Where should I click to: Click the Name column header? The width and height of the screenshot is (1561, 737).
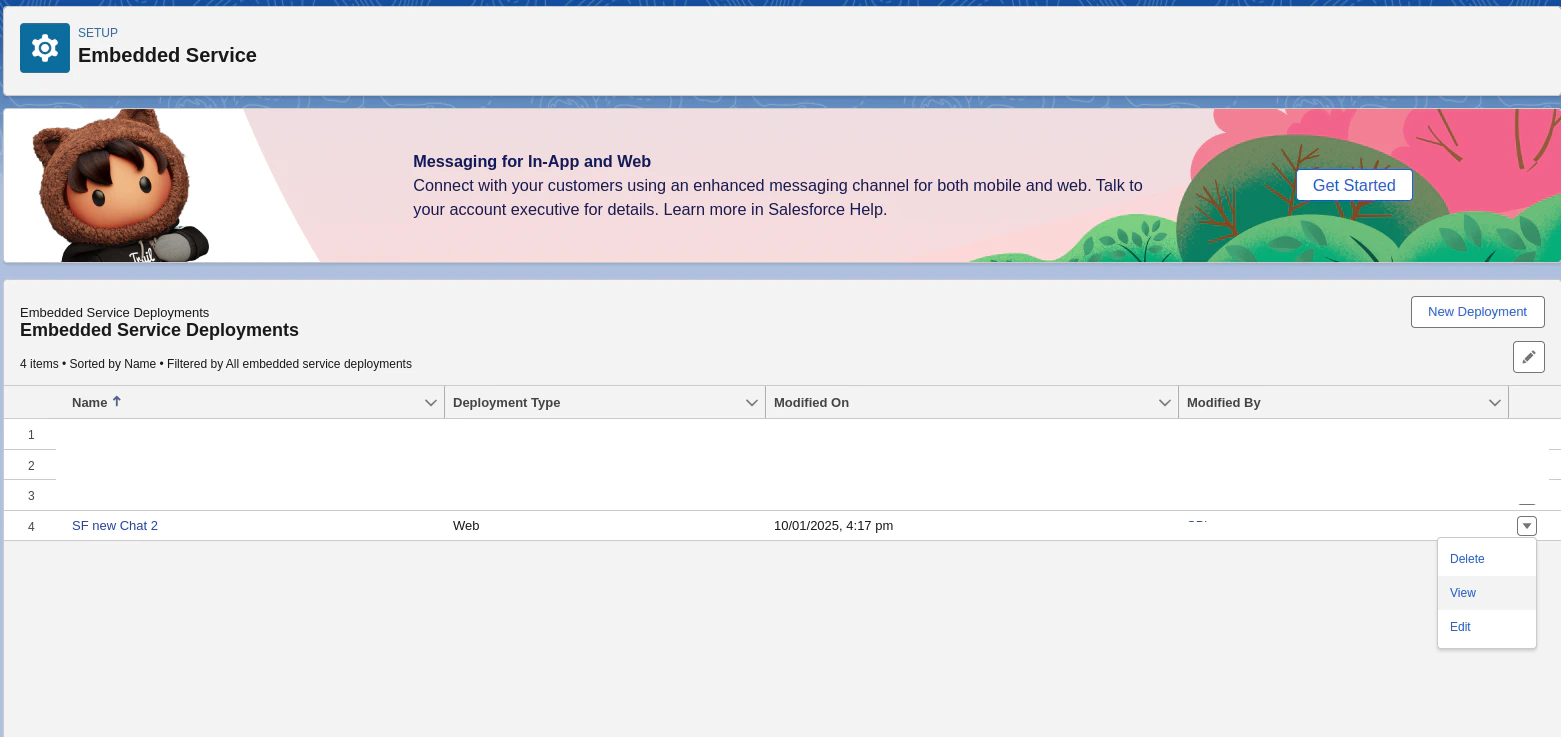90,402
